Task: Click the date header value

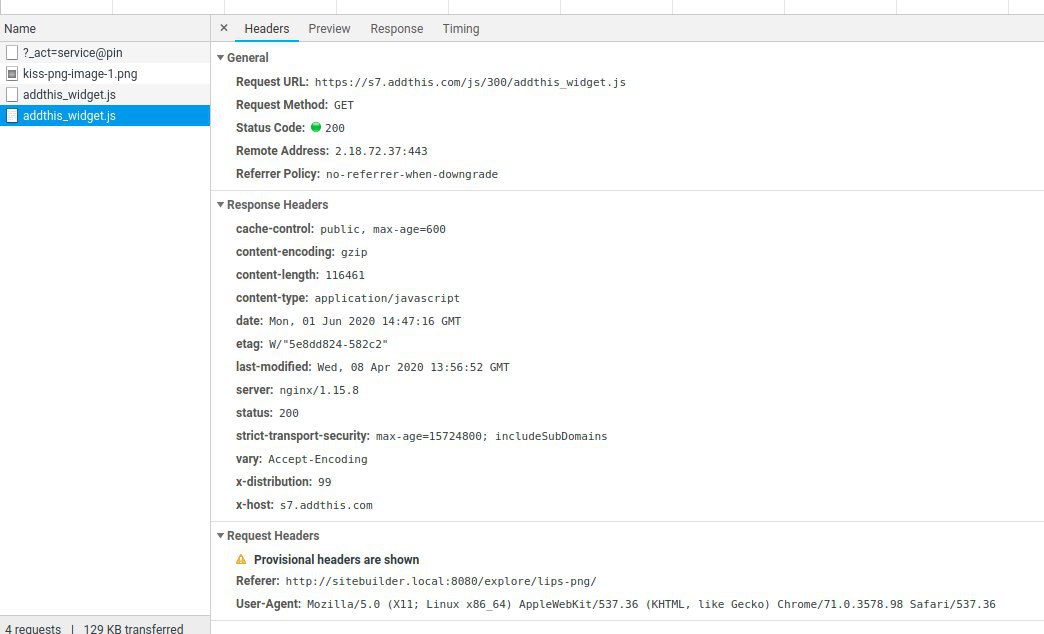Action: point(365,321)
